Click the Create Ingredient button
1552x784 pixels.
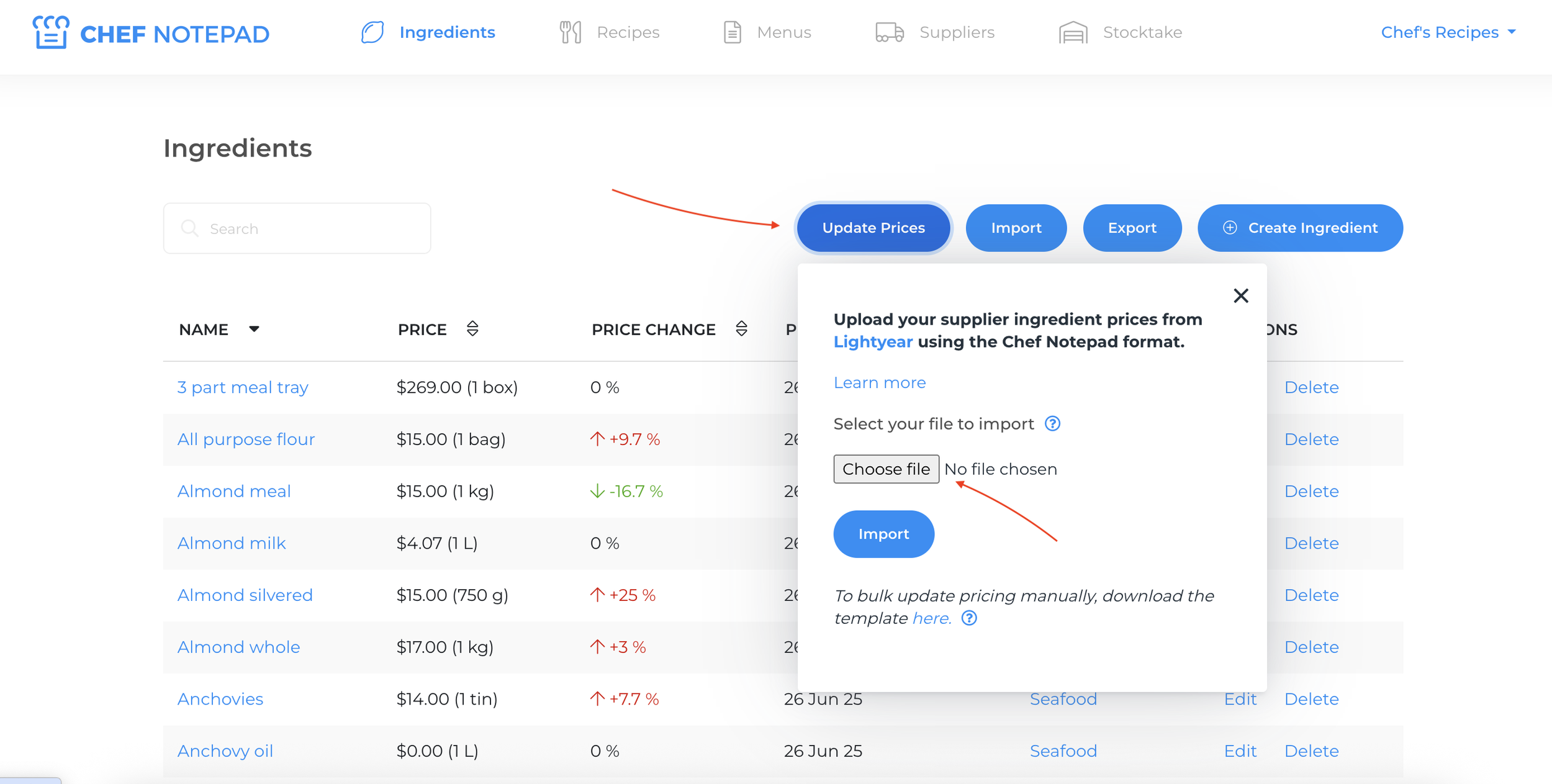[1299, 228]
